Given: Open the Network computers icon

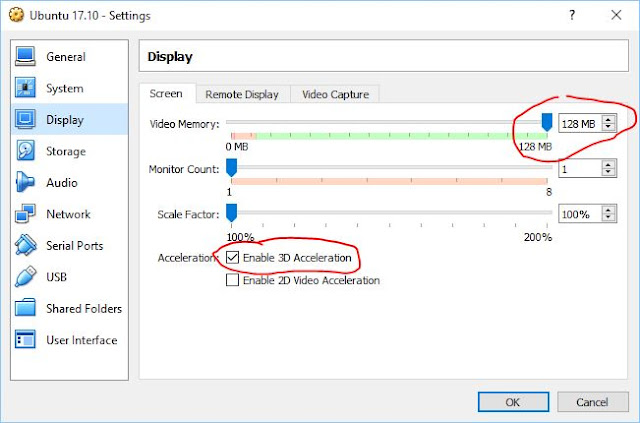Looking at the screenshot, I should click(25, 214).
